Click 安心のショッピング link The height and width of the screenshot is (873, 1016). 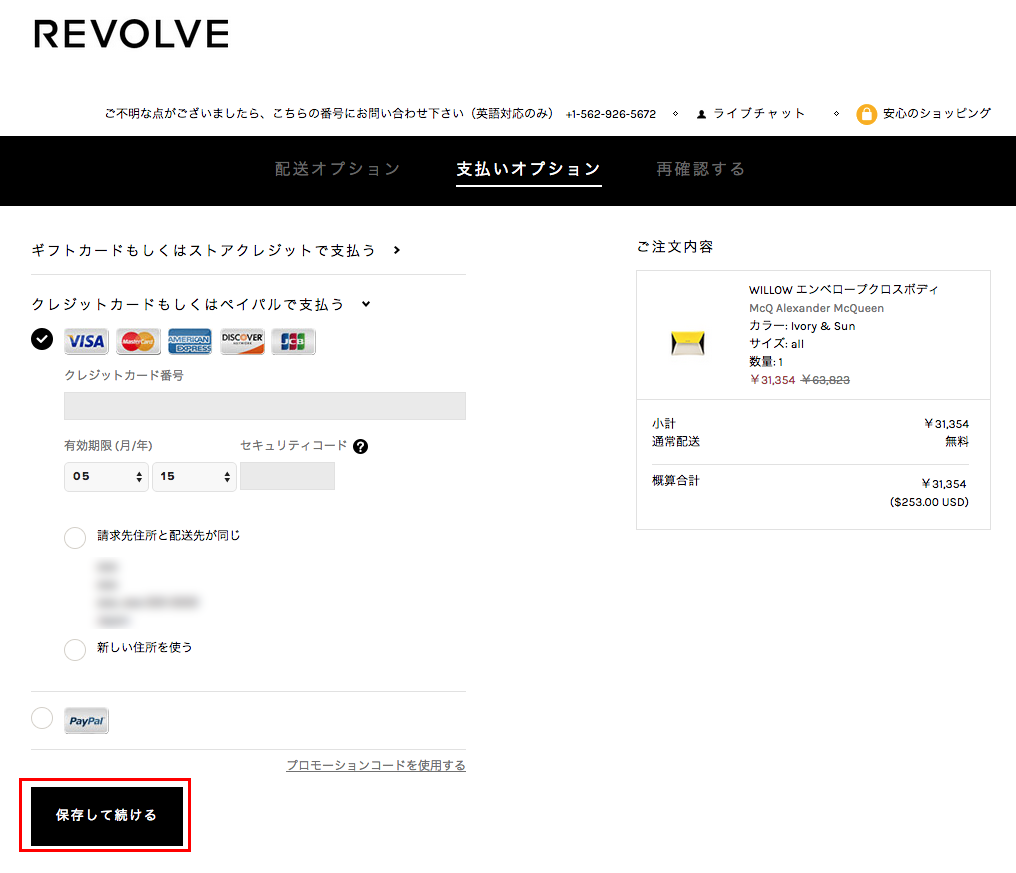coord(936,113)
